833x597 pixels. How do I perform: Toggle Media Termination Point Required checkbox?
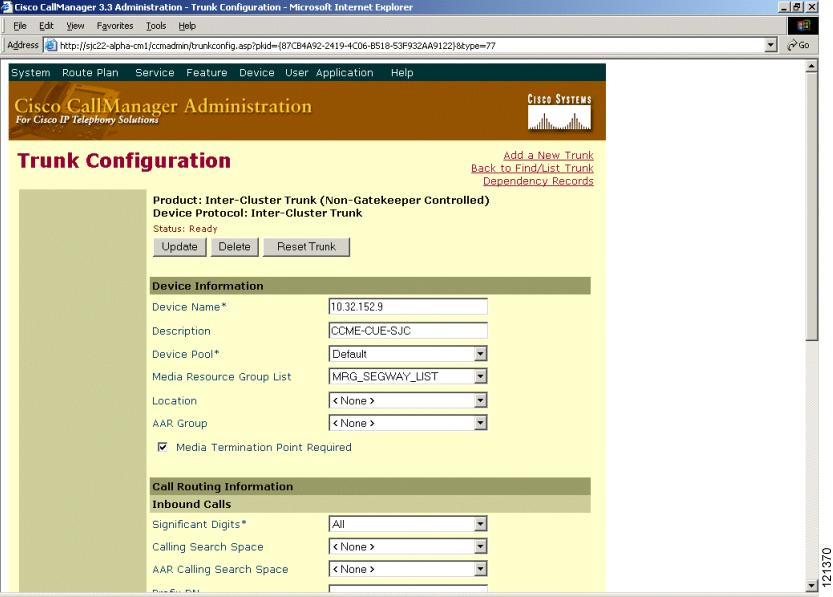(x=163, y=447)
